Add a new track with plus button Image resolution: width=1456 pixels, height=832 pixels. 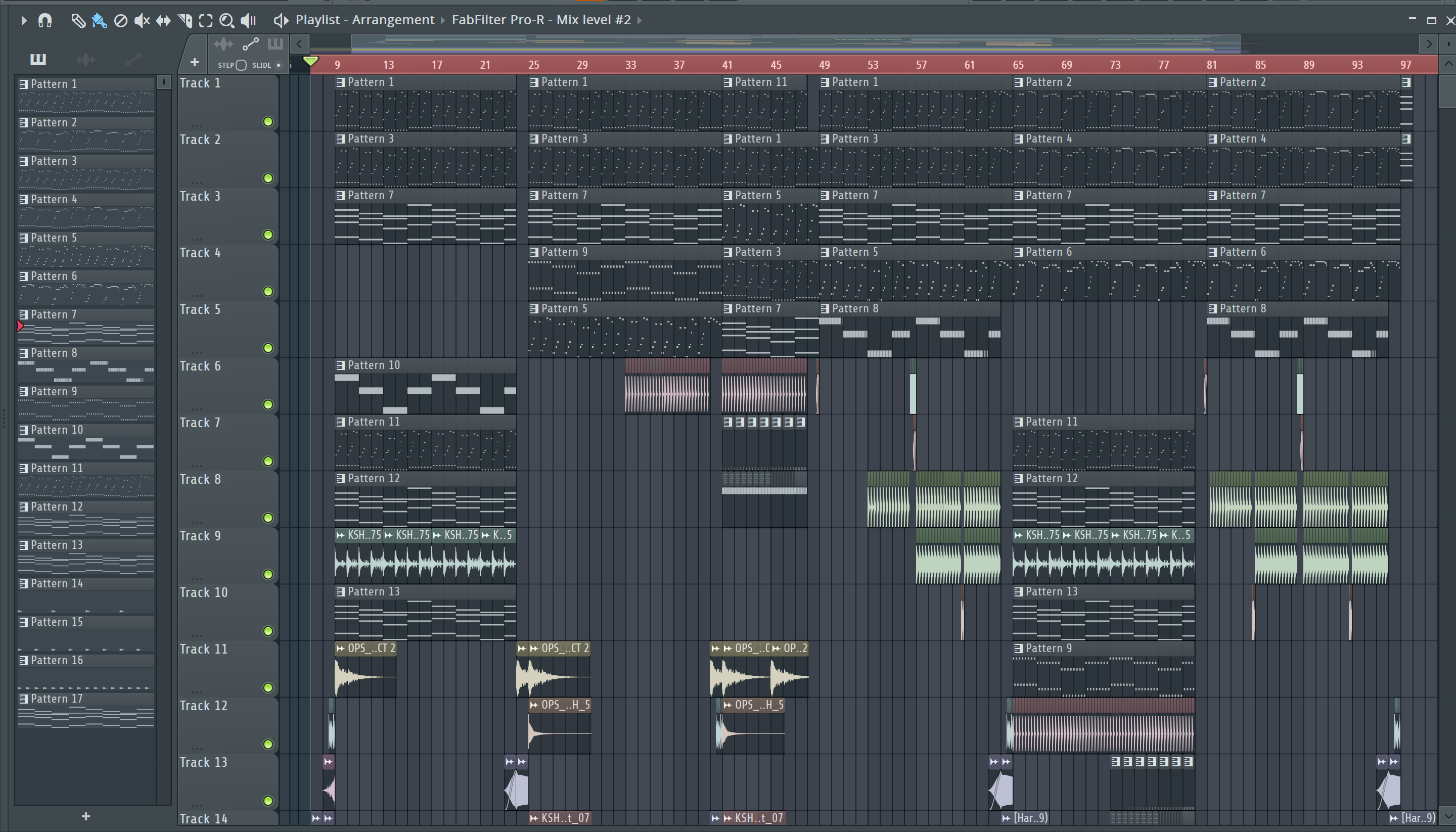coord(194,62)
